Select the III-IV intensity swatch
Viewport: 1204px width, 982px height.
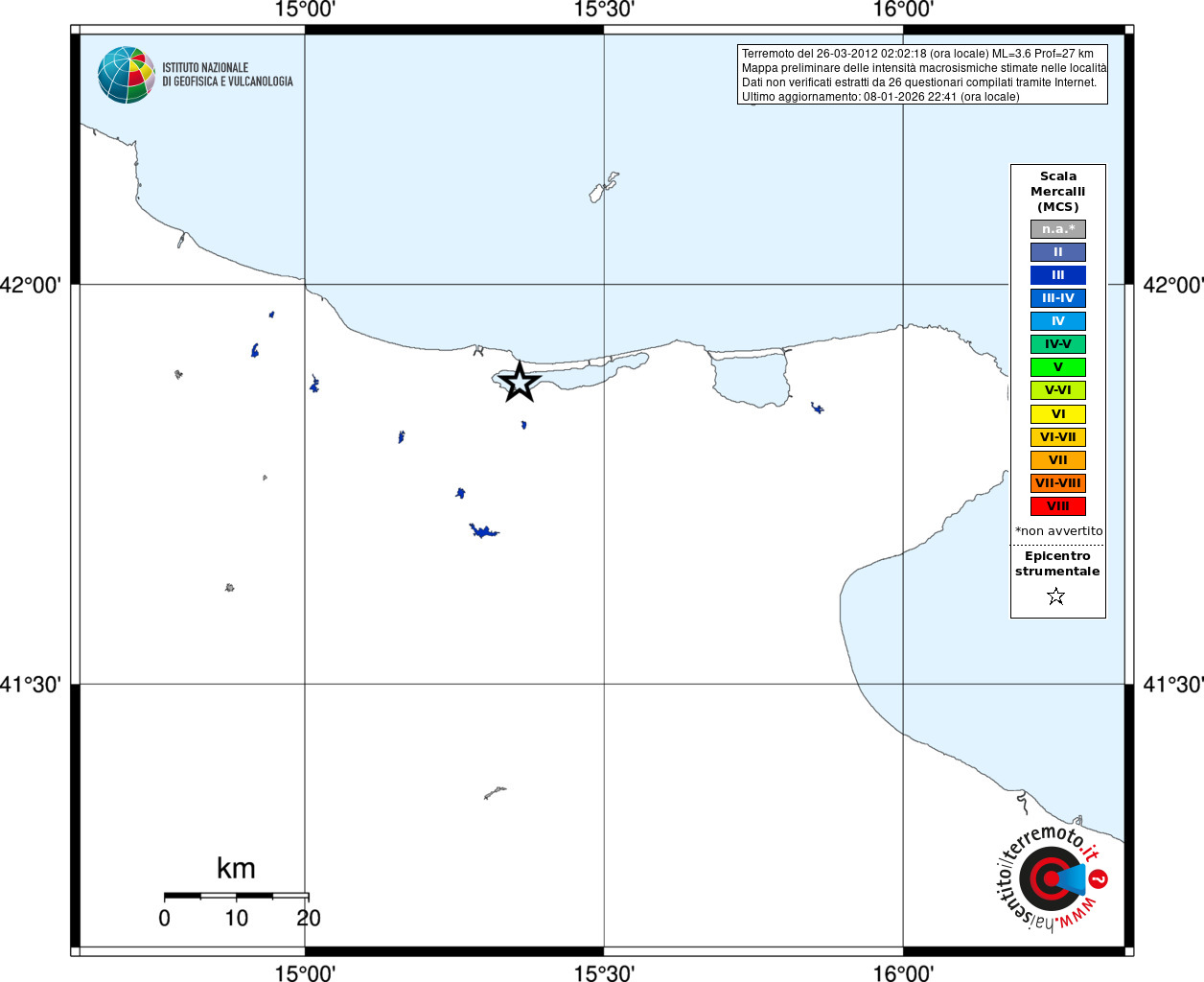(x=1058, y=298)
